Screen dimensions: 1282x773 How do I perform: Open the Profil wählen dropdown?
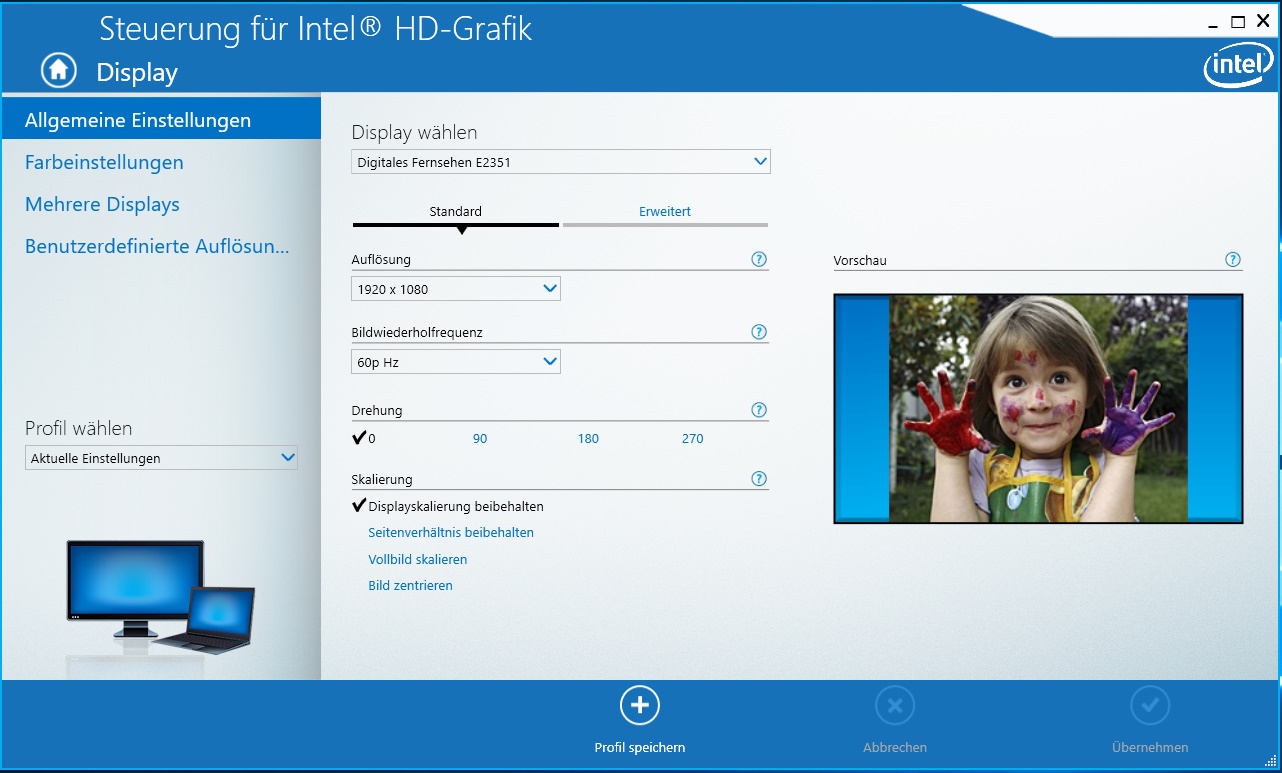click(161, 458)
